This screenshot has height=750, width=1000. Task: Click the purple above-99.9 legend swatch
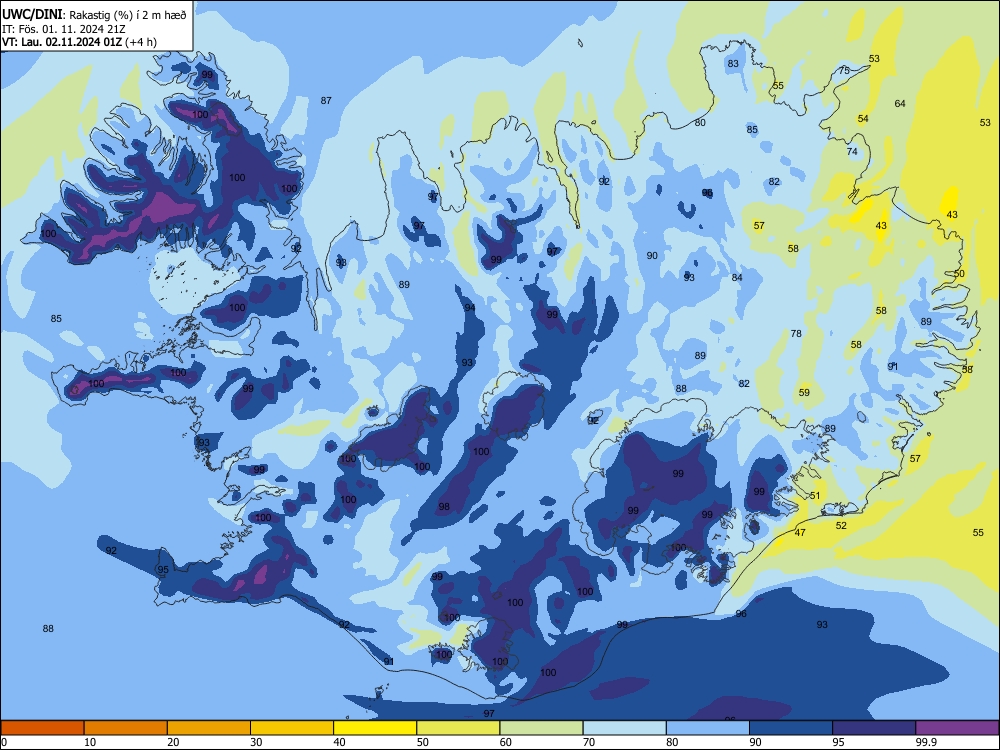click(x=957, y=728)
